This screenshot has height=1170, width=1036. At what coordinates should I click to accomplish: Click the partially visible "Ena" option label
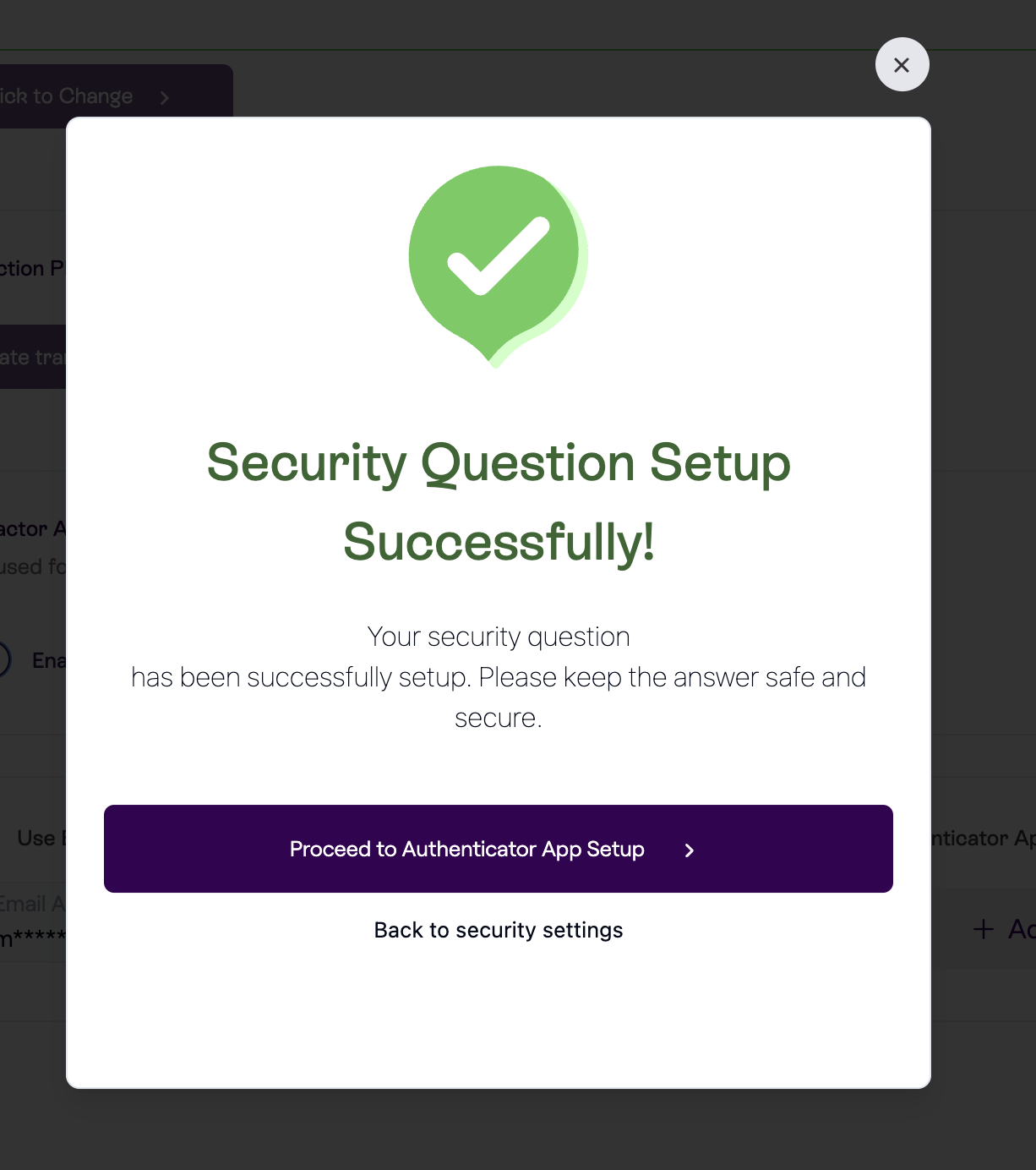click(48, 660)
